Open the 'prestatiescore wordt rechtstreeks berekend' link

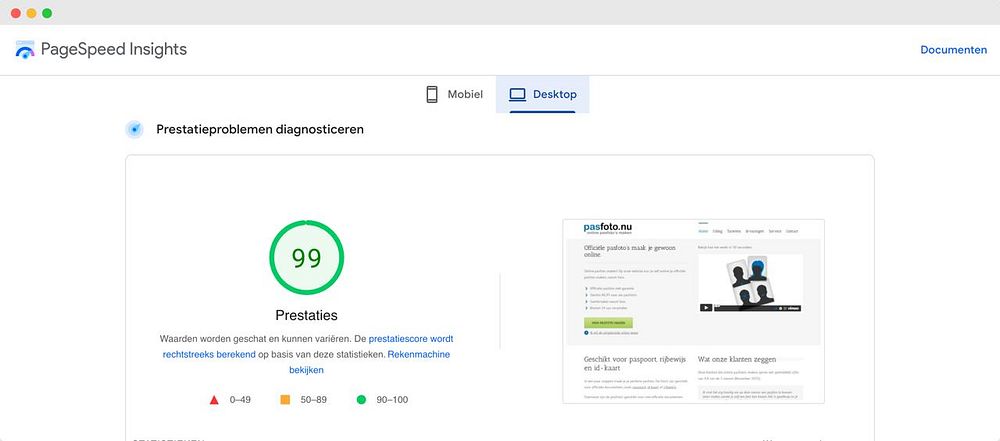coord(308,346)
